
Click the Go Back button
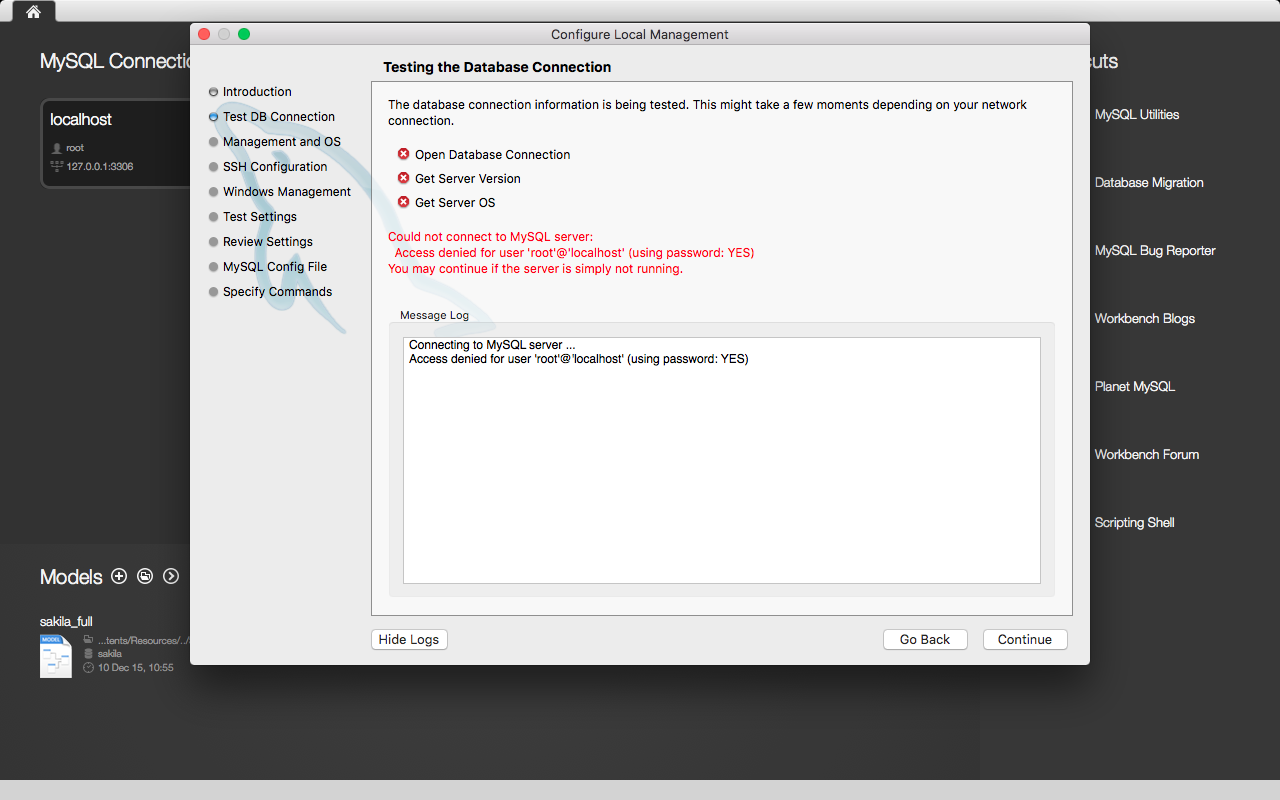[925, 640]
